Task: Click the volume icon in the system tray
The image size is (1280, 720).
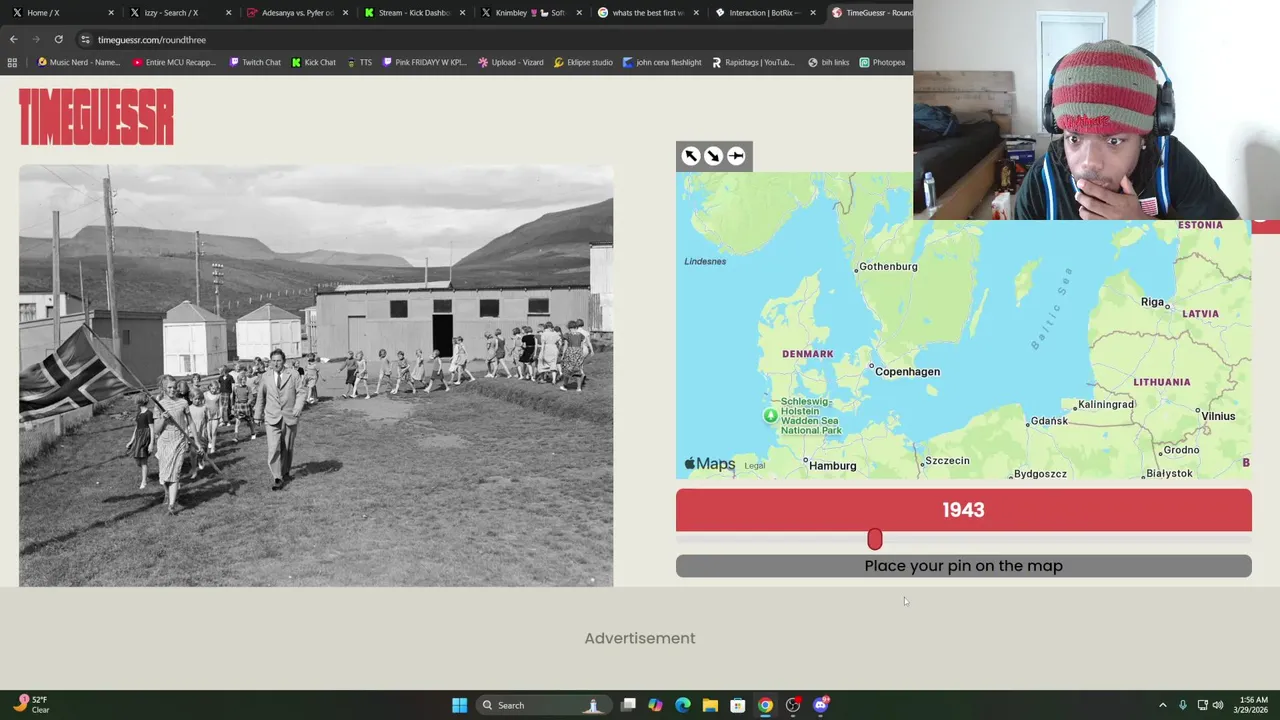Action: pos(1218,705)
